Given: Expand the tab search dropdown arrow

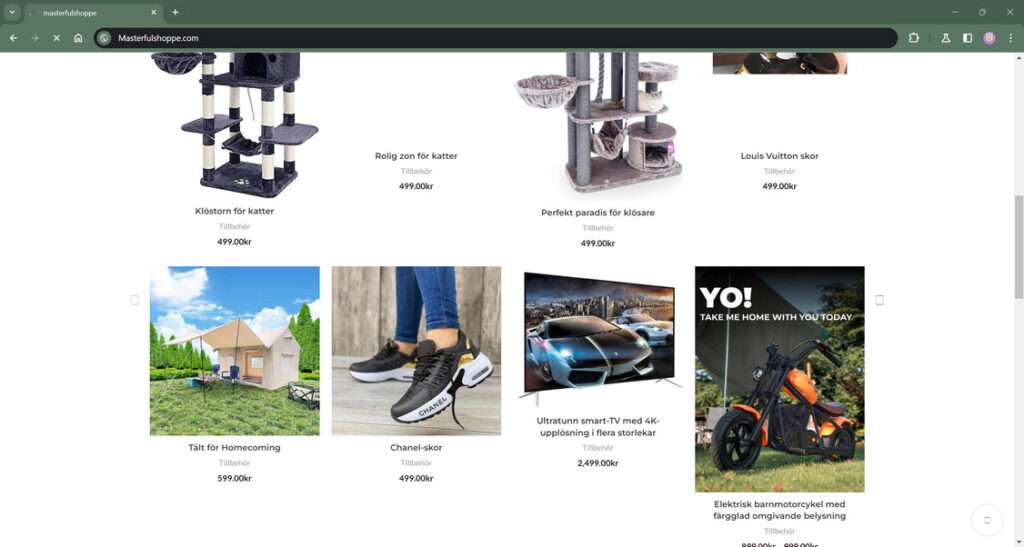Looking at the screenshot, I should (12, 12).
